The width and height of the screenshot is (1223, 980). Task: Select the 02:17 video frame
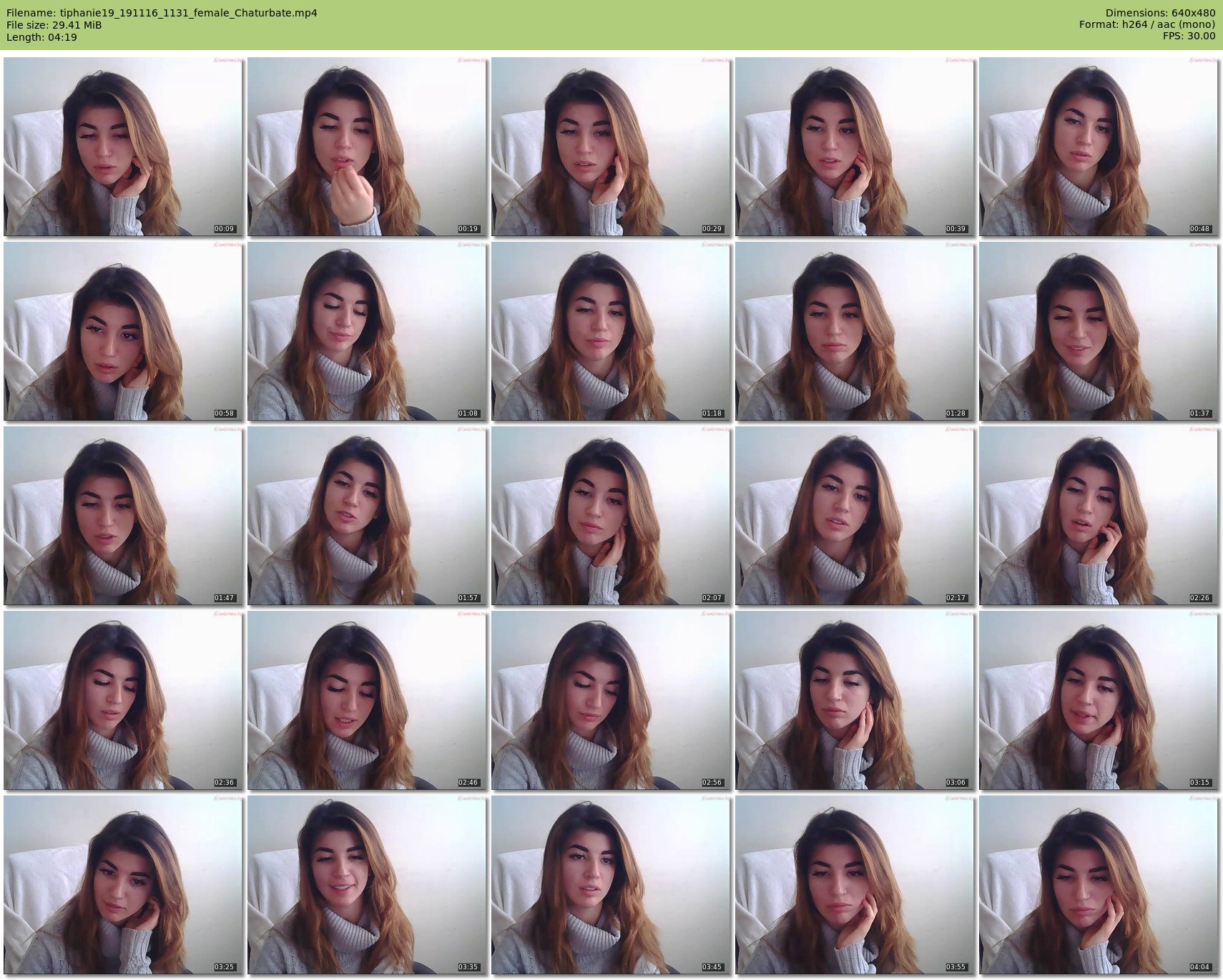click(855, 516)
